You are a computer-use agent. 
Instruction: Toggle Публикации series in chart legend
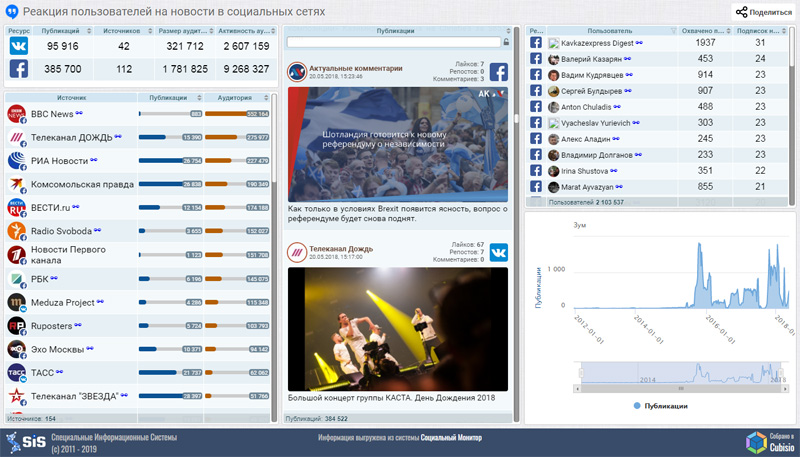[661, 406]
